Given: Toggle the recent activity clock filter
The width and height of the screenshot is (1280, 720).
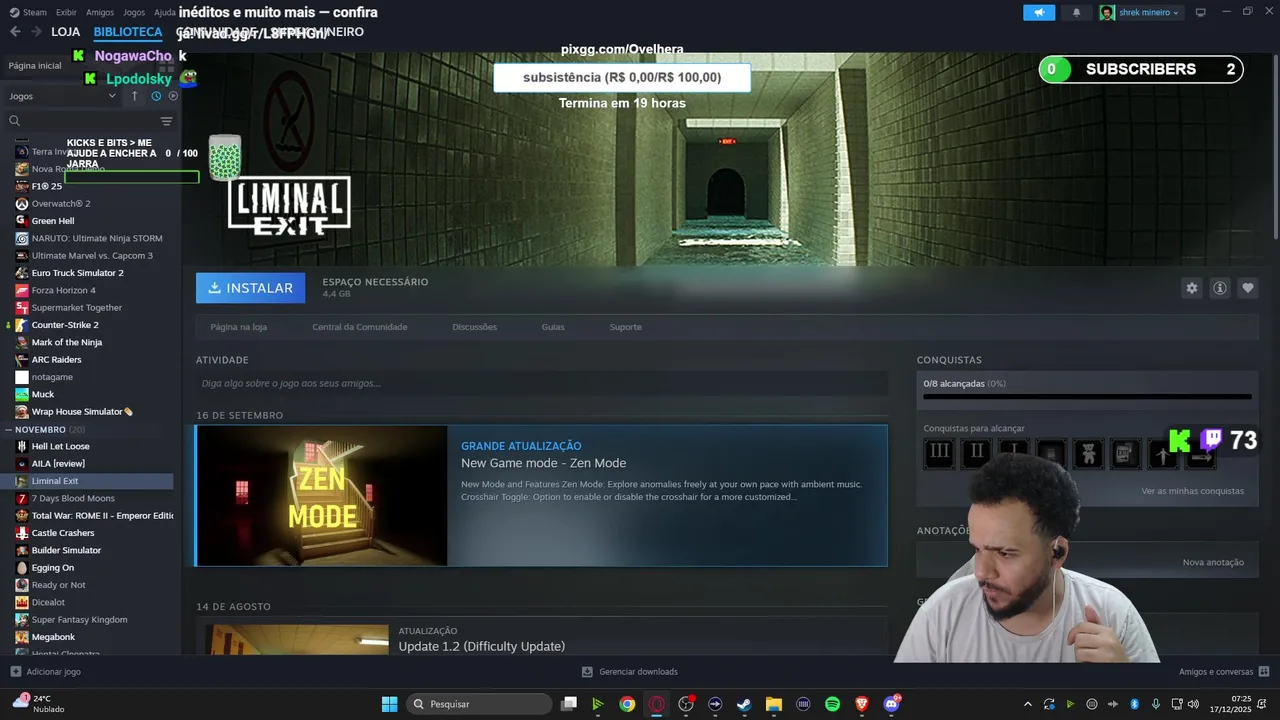Looking at the screenshot, I should point(156,96).
